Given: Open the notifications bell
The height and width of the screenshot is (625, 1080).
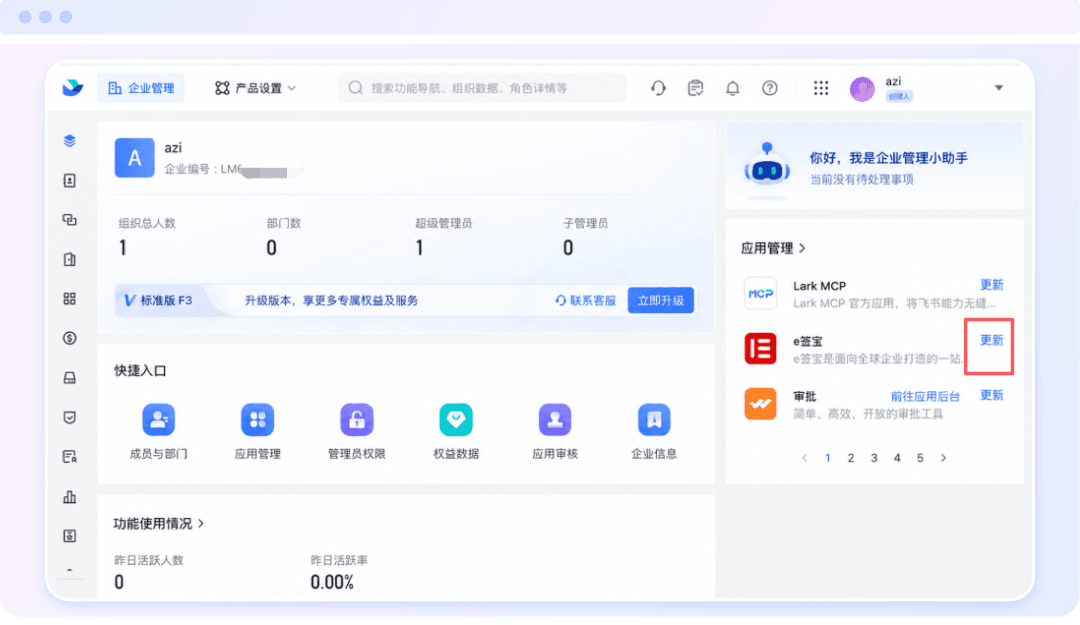Looking at the screenshot, I should 733,88.
